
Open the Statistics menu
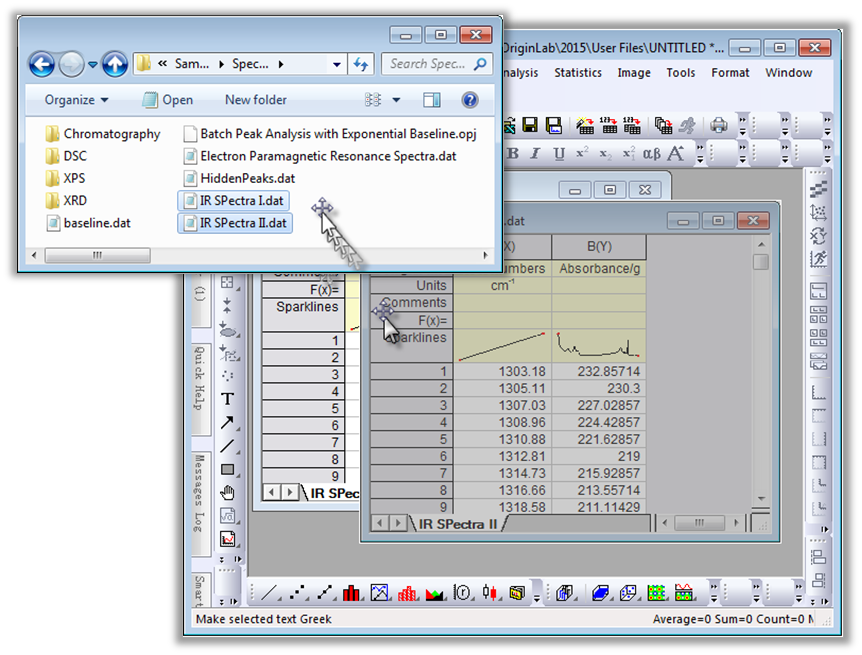pyautogui.click(x=578, y=73)
